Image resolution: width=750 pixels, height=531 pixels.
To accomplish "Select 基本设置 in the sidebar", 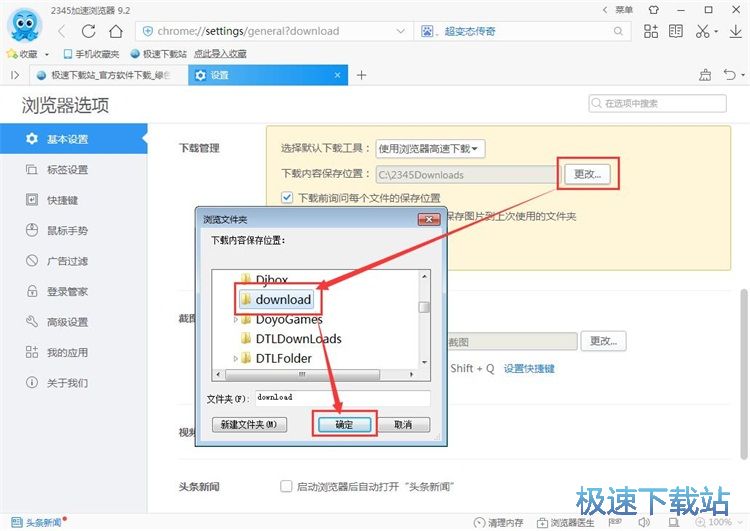I will click(x=74, y=139).
